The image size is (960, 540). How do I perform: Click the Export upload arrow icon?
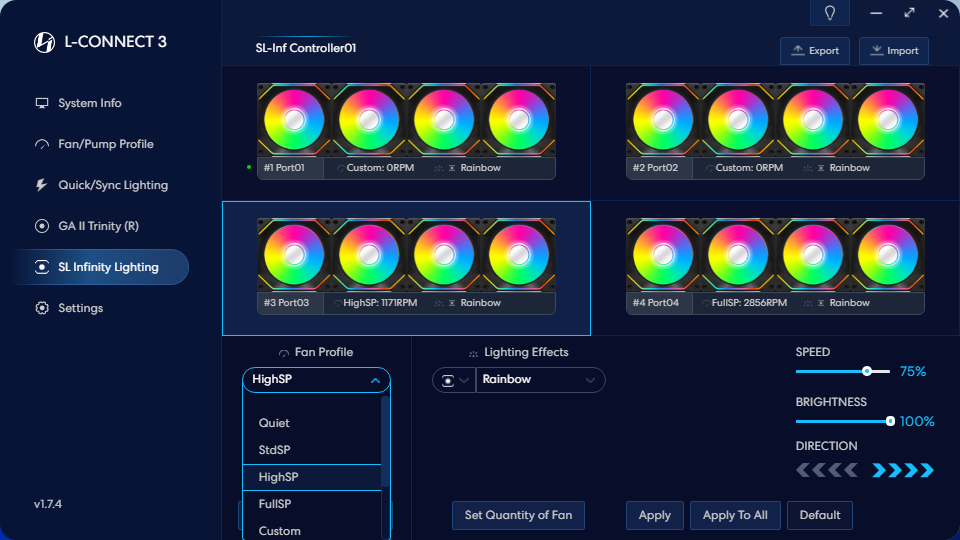(x=798, y=50)
